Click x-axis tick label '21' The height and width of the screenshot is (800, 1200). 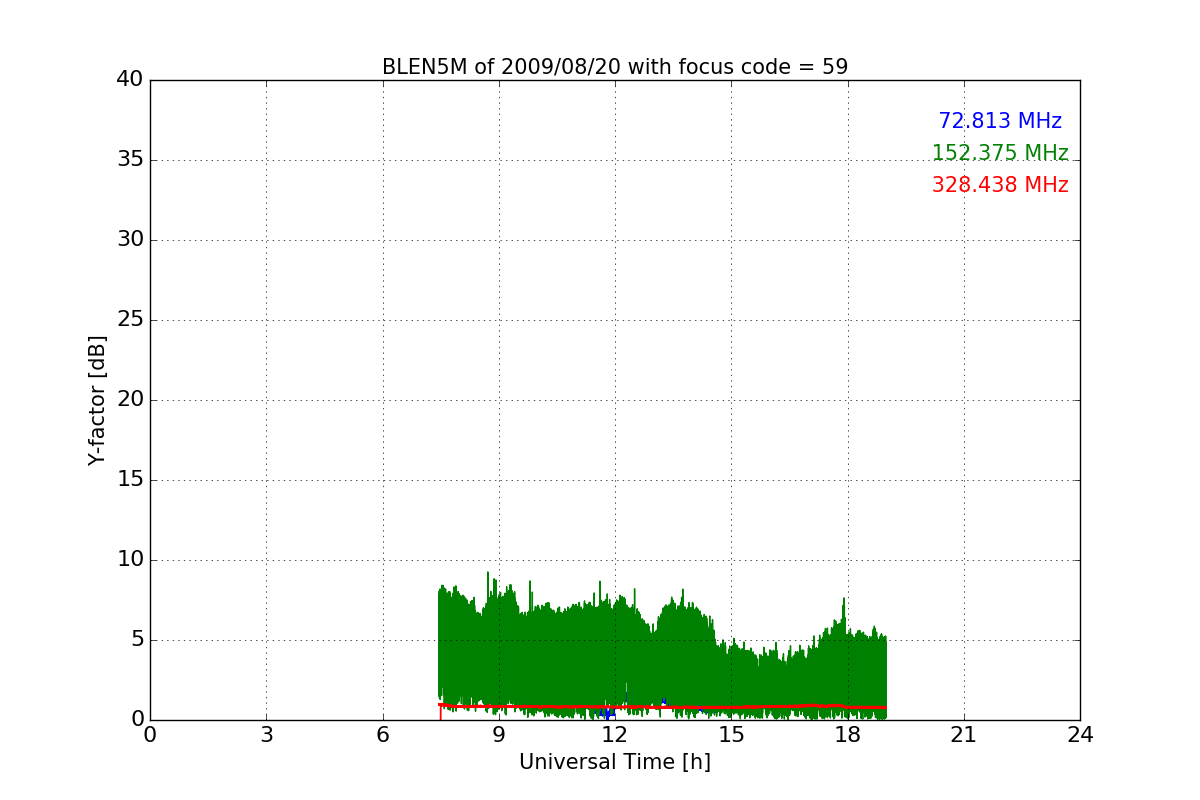click(x=964, y=735)
